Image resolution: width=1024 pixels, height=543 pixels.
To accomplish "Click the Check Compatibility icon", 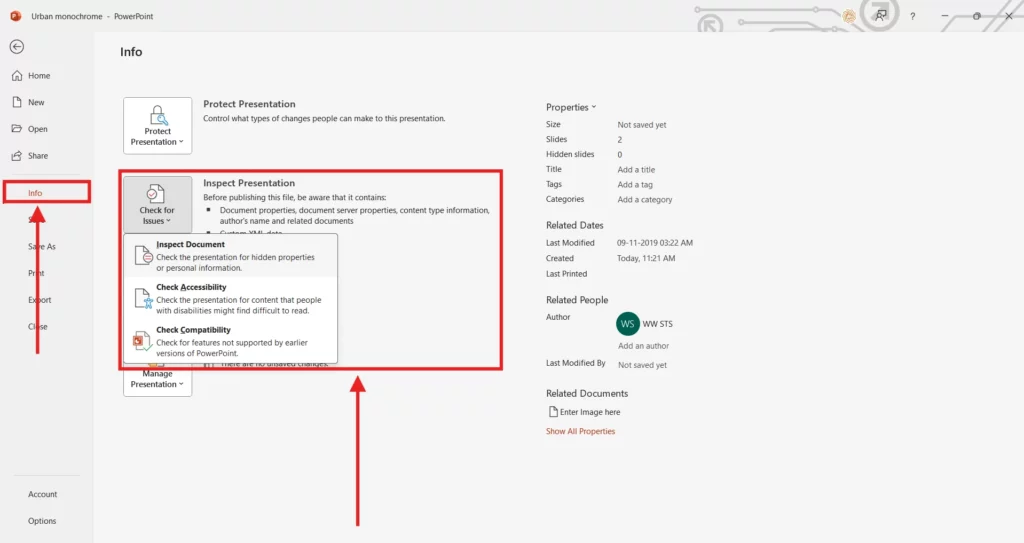I will (143, 341).
